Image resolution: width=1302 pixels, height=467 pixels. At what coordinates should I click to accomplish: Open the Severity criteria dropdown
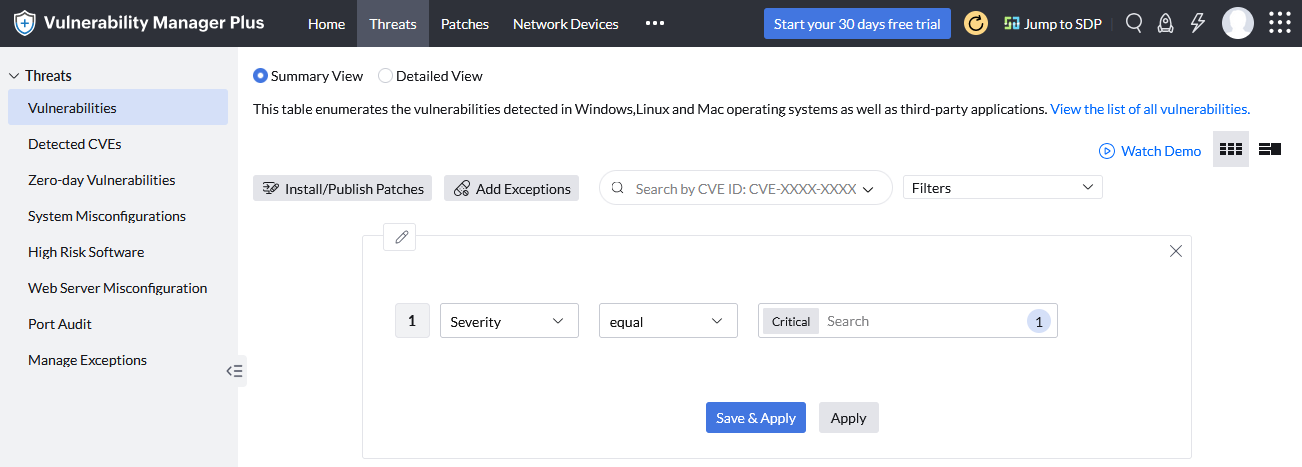(509, 321)
